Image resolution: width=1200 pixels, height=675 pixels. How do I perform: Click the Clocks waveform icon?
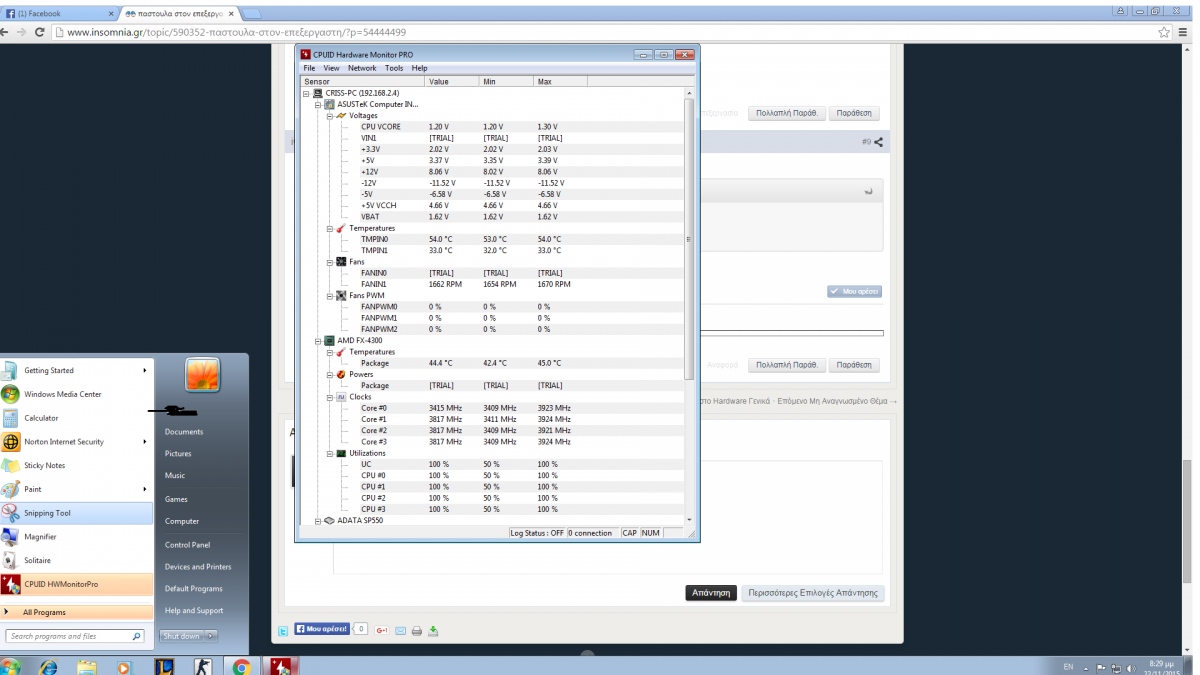coord(341,397)
